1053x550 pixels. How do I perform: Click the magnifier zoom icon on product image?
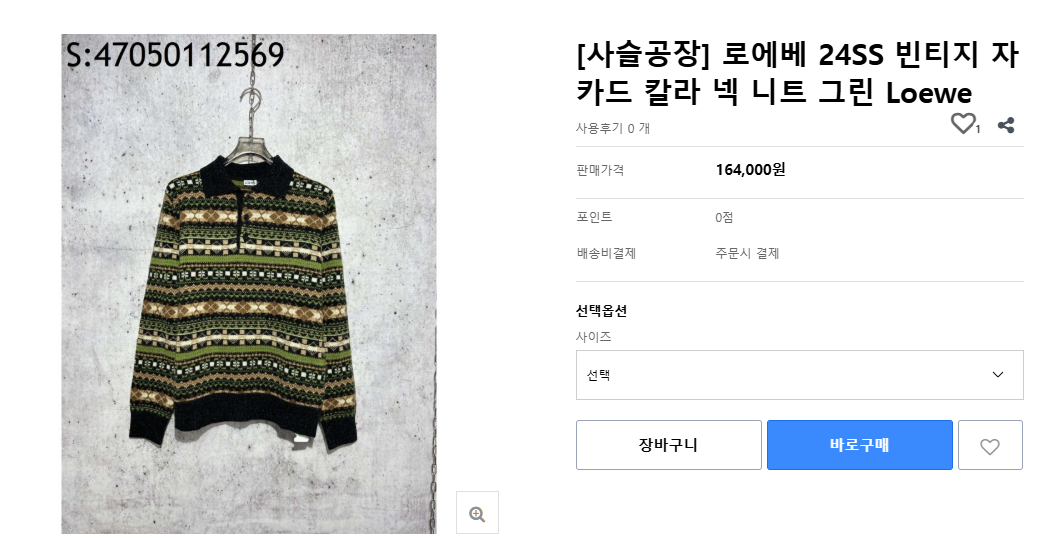(477, 514)
